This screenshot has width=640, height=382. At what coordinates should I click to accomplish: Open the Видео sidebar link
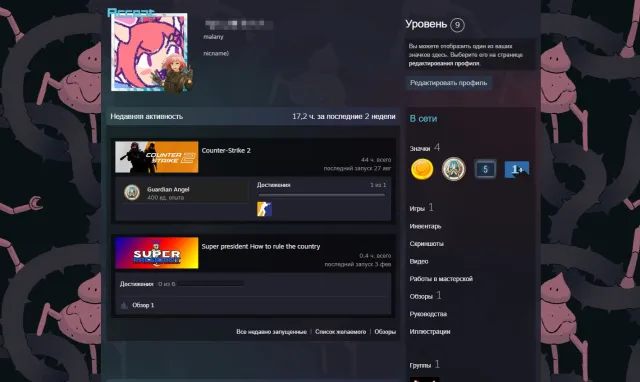pyautogui.click(x=419, y=261)
